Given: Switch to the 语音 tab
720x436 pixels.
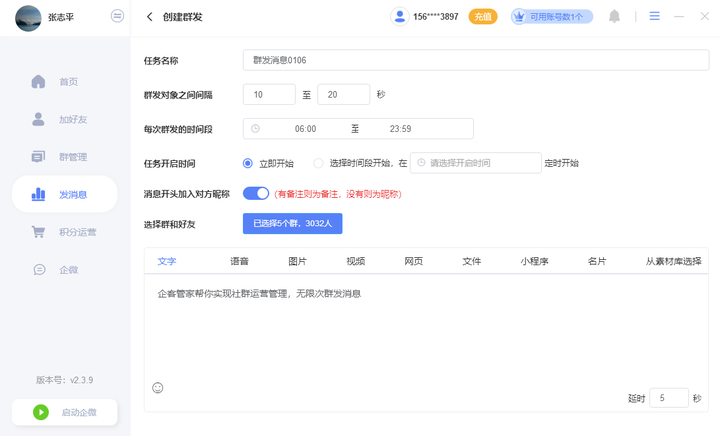Looking at the screenshot, I should pos(239,261).
